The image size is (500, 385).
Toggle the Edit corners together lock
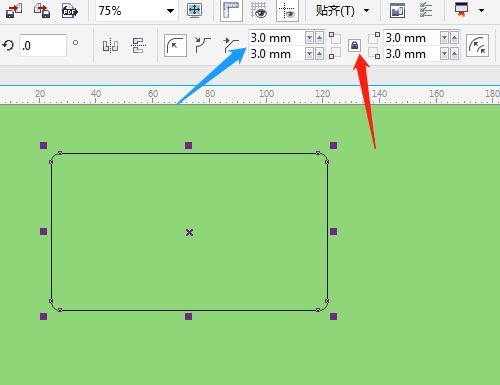(354, 45)
